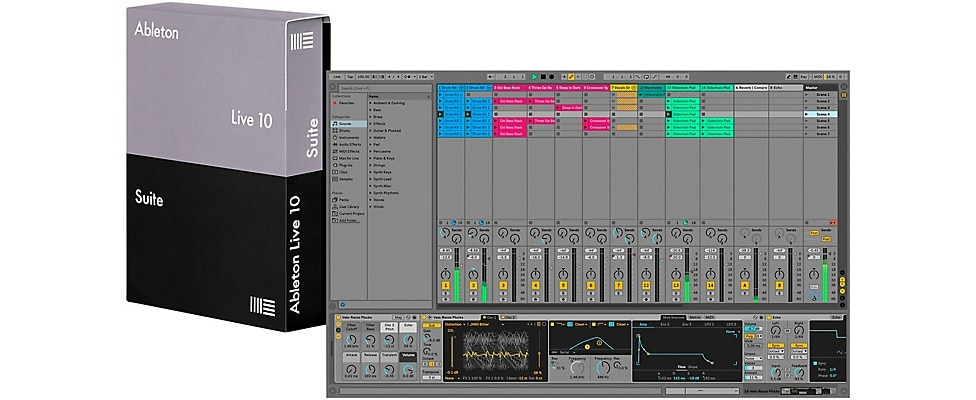Open Current Project under Places
This screenshot has width=976, height=400.
(349, 213)
